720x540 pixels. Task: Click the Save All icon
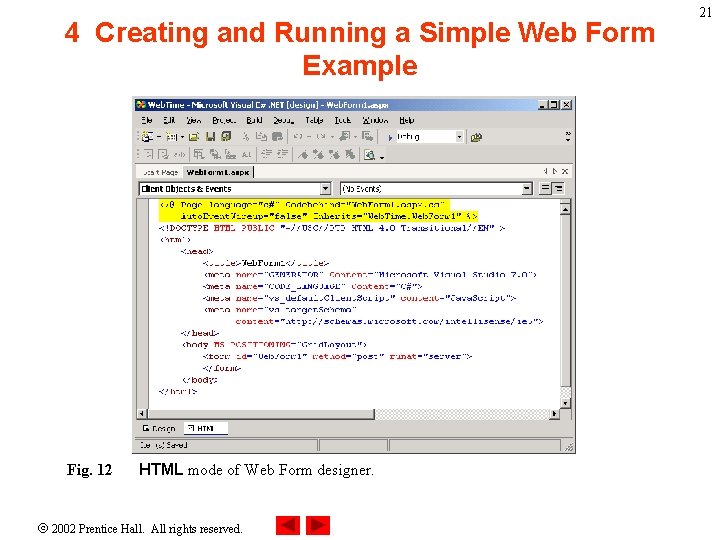(x=226, y=136)
